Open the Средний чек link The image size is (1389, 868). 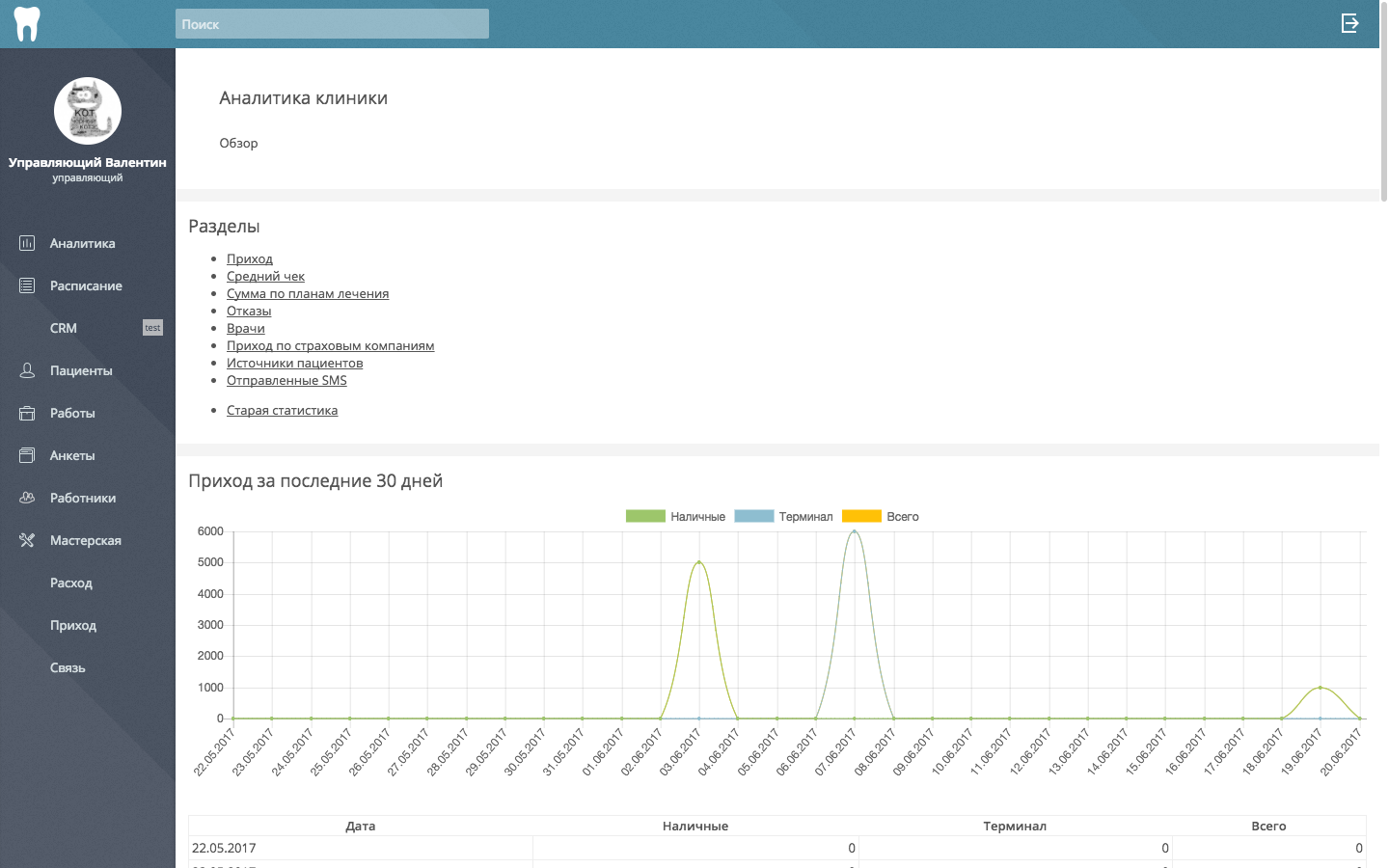[x=265, y=276]
